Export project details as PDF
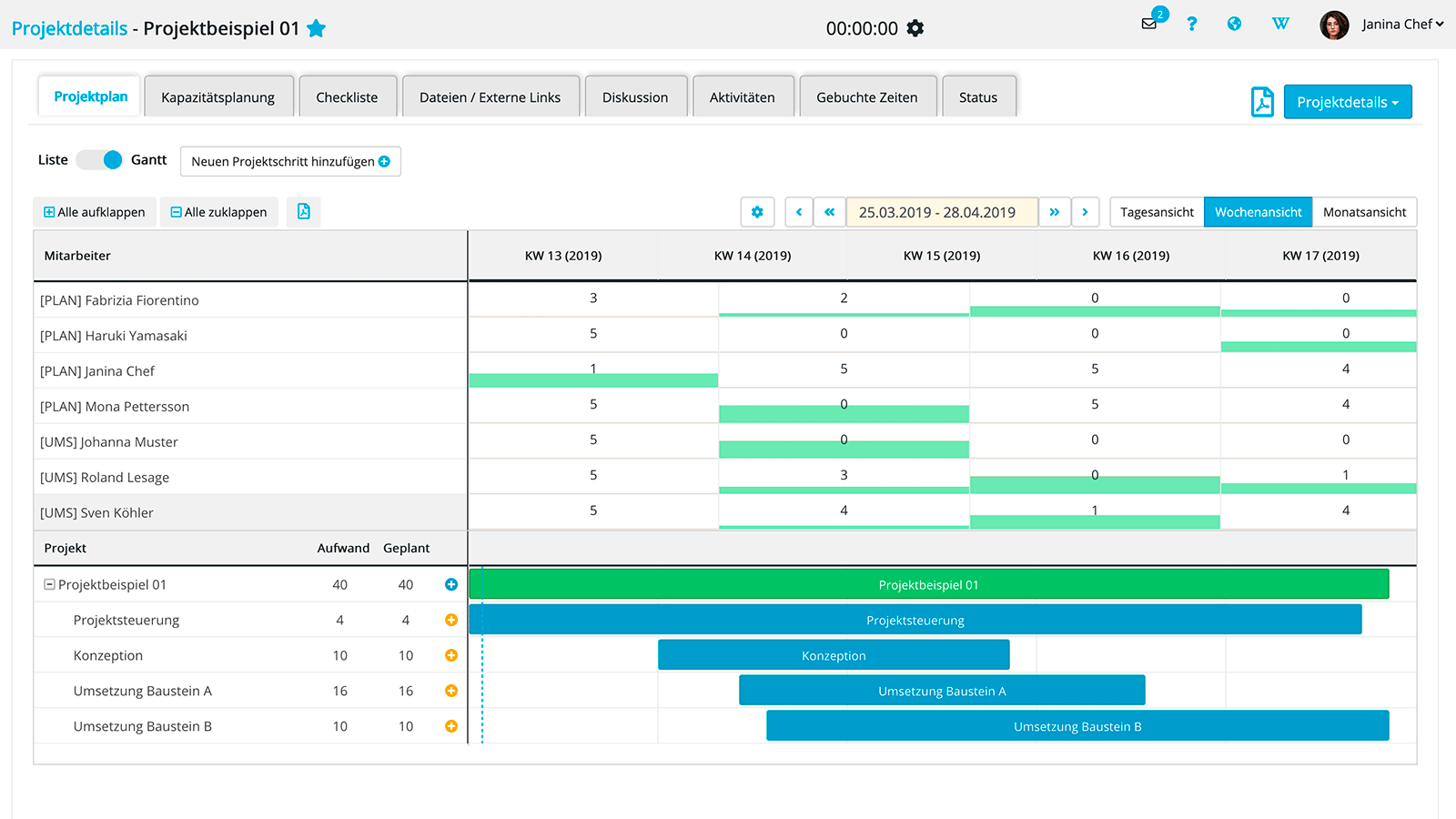Screen dimensions: 1456x819 1262,102
